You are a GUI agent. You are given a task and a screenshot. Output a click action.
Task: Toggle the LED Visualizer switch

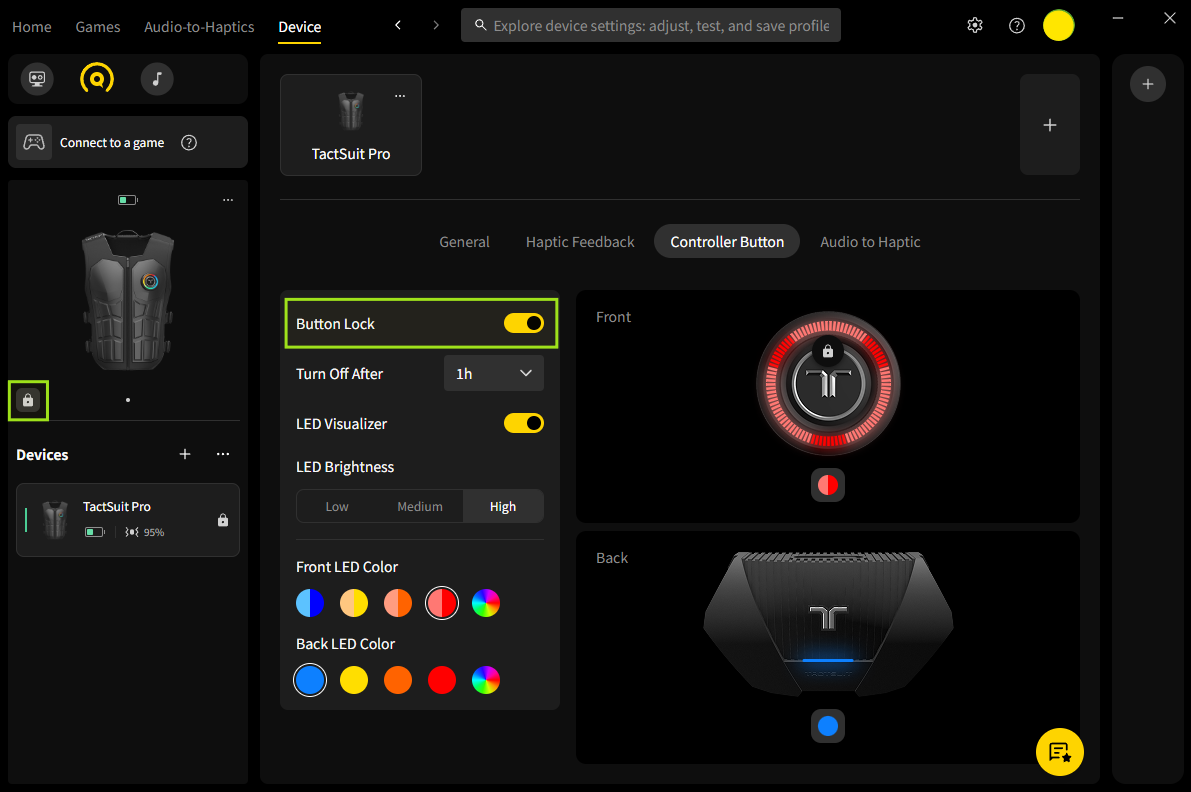pos(523,423)
